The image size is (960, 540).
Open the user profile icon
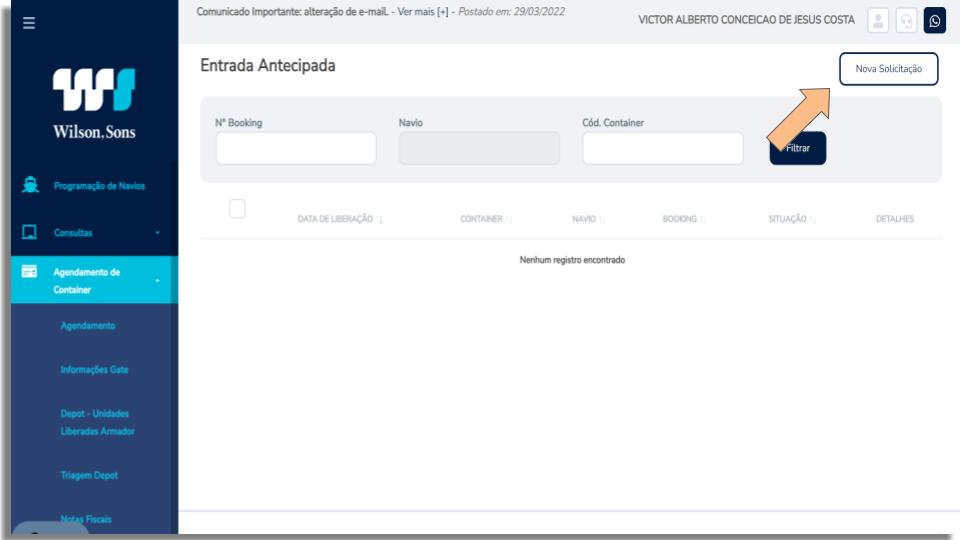[x=878, y=20]
